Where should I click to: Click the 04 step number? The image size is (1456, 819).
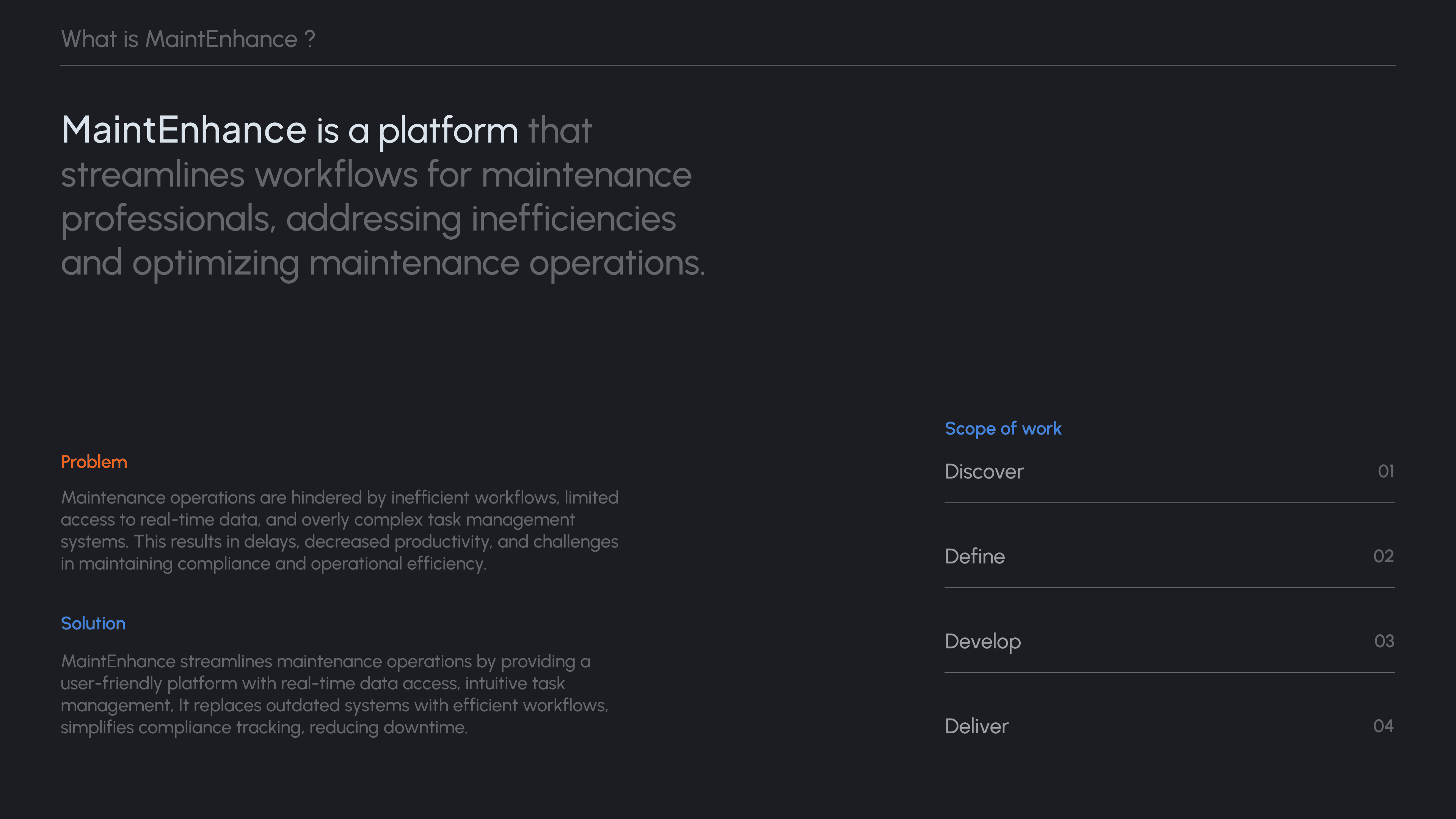tap(1383, 726)
